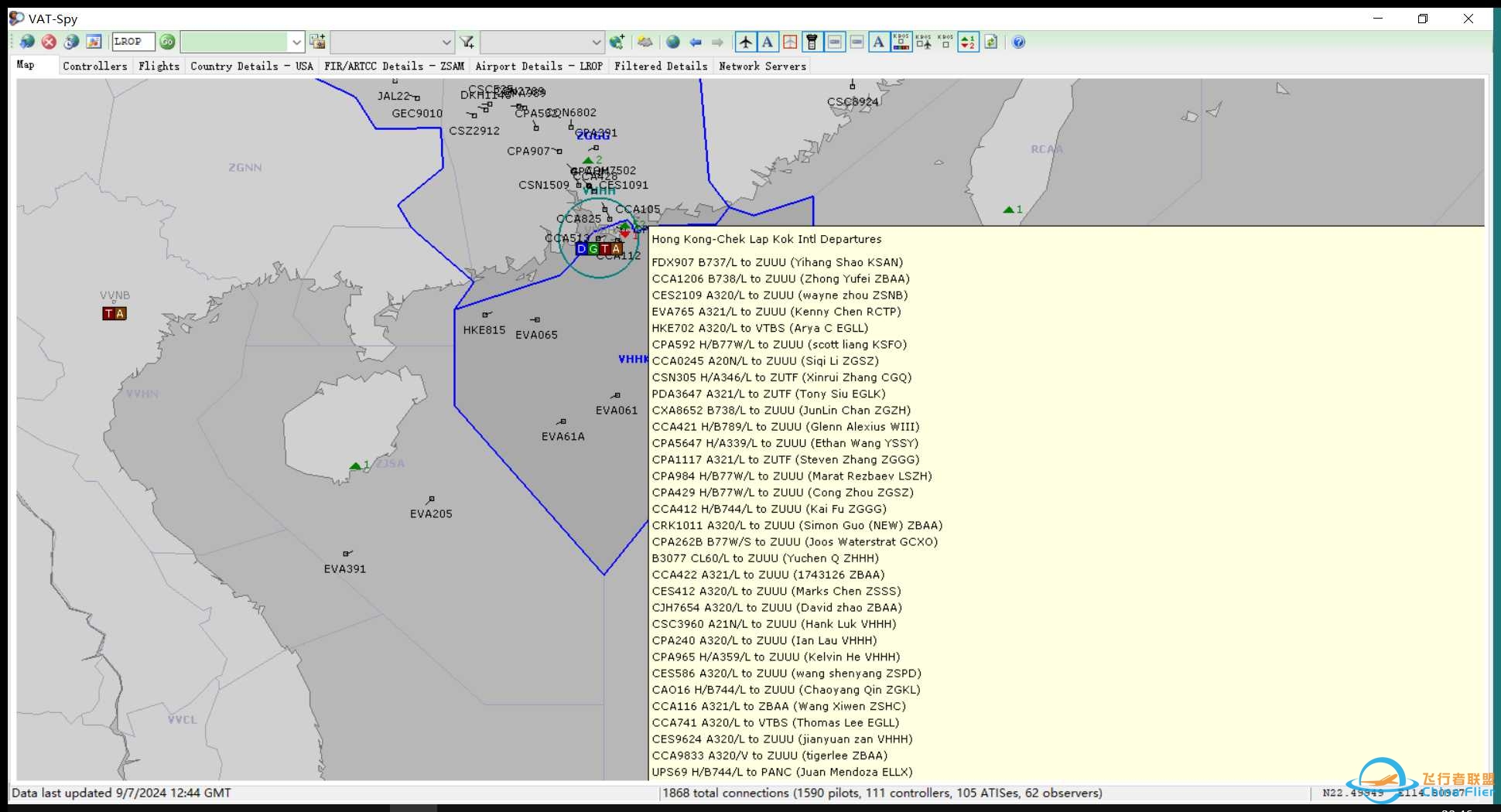Click inside the green combo text field
This screenshot has height=812, width=1501.
click(234, 42)
